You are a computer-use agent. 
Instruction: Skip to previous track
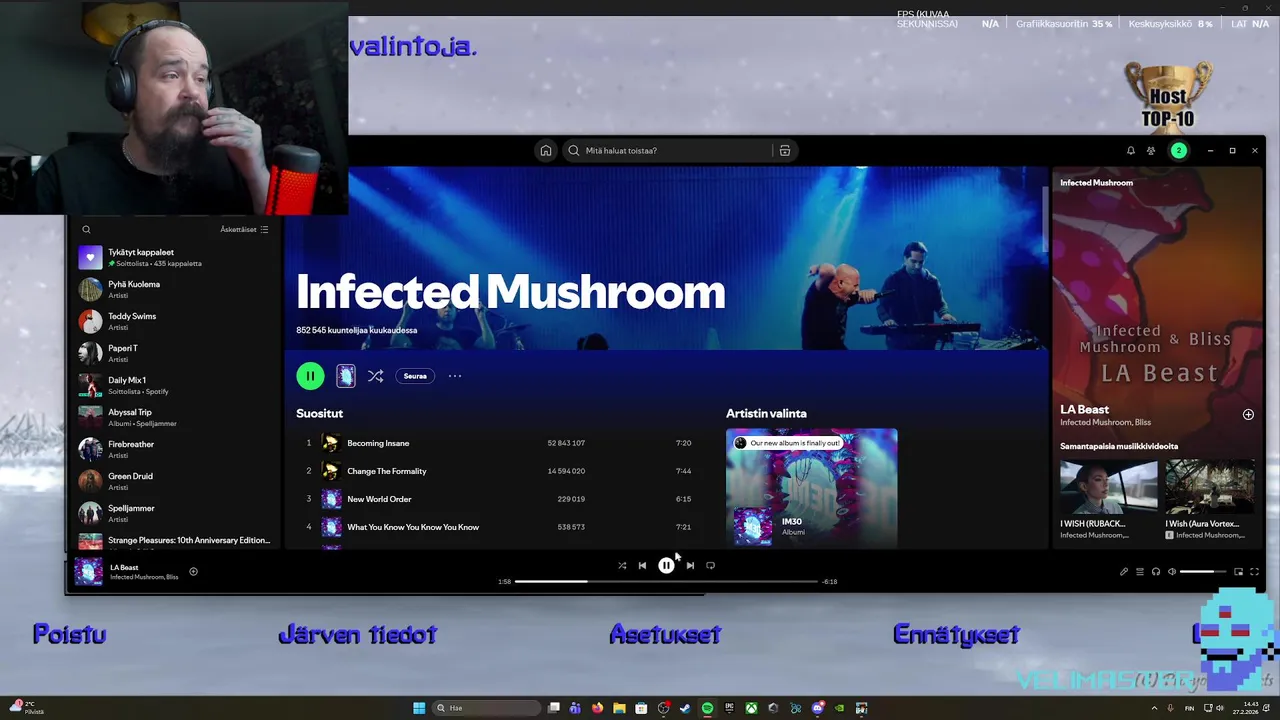[x=642, y=566]
